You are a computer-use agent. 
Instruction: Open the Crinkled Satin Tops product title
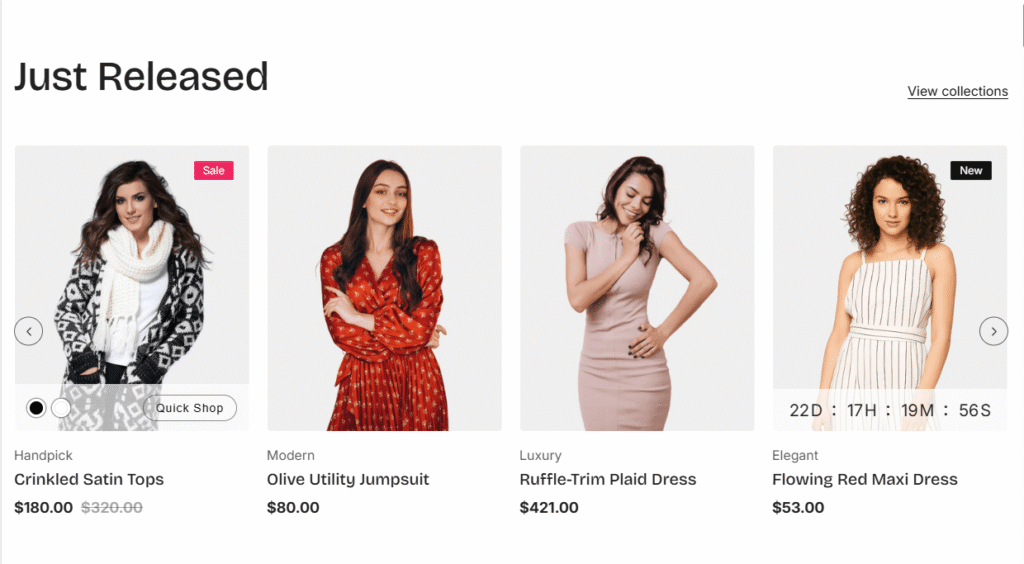pos(89,480)
